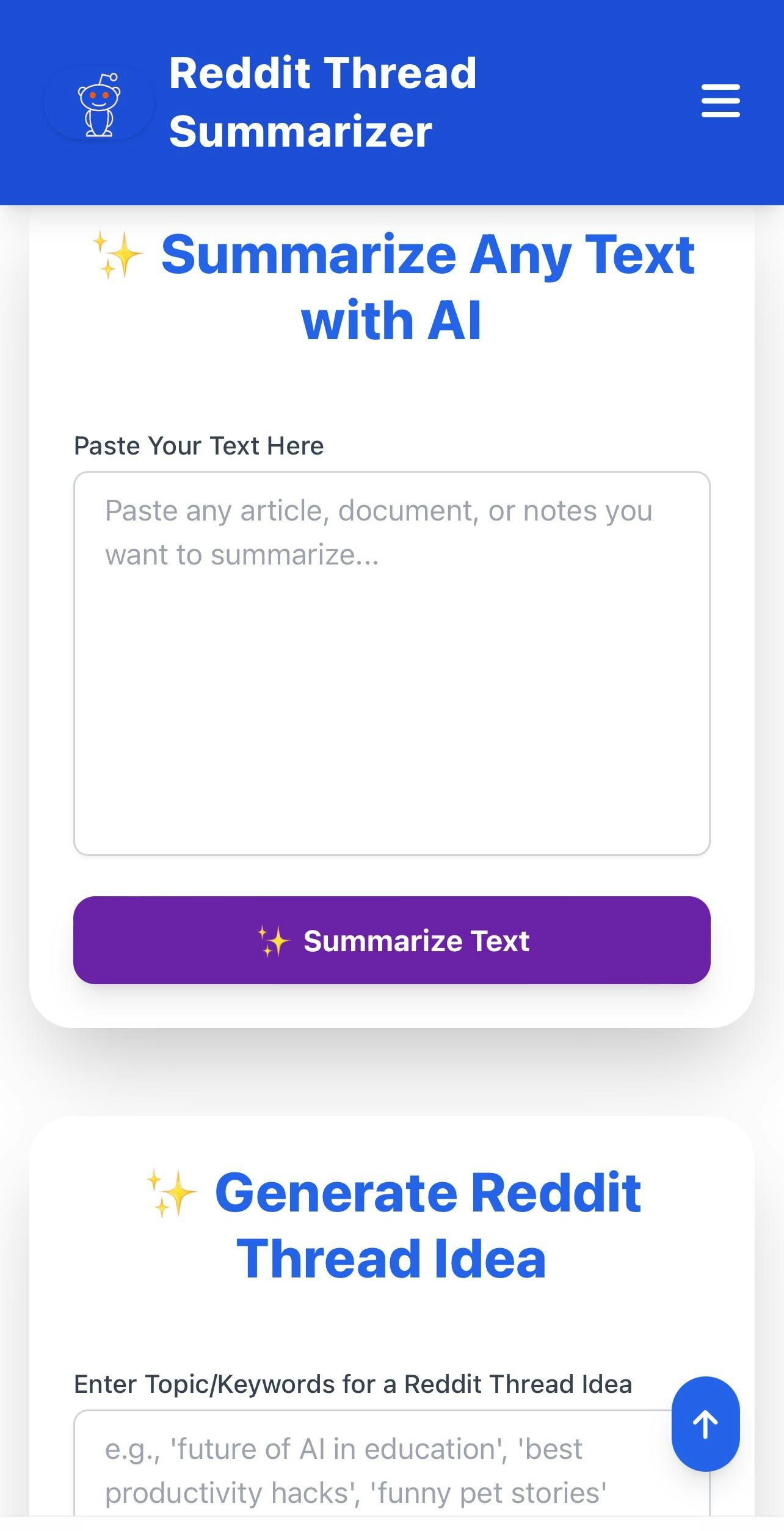The image size is (784, 1531).
Task: Click the Reddit logo's rounded badge background
Action: [99, 103]
